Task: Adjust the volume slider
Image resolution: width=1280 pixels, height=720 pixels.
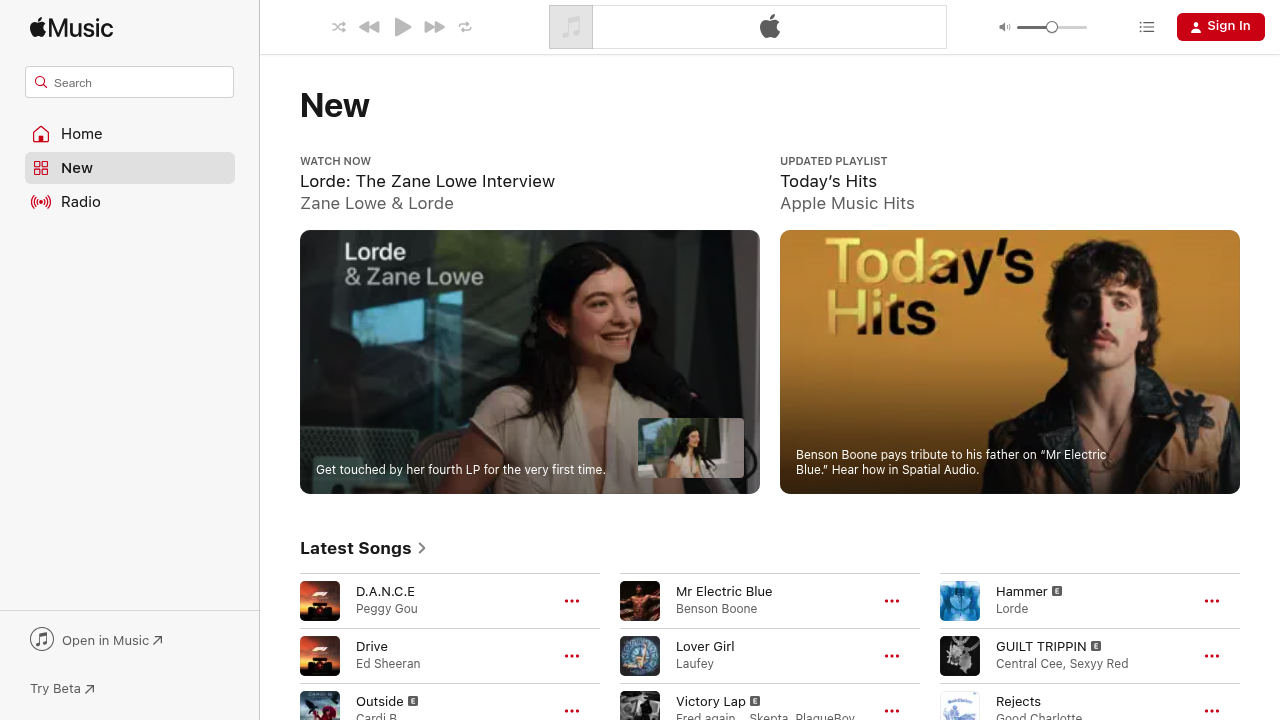Action: pos(1052,27)
